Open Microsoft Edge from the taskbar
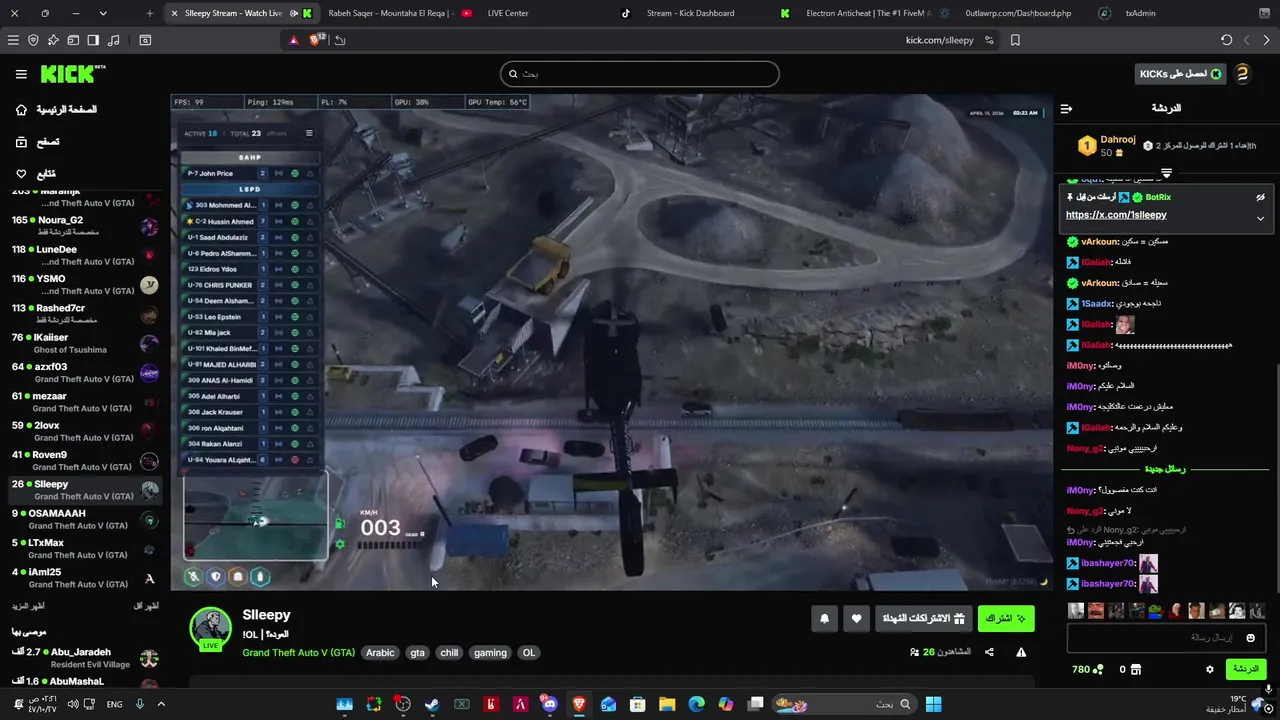The height and width of the screenshot is (720, 1280). [696, 704]
